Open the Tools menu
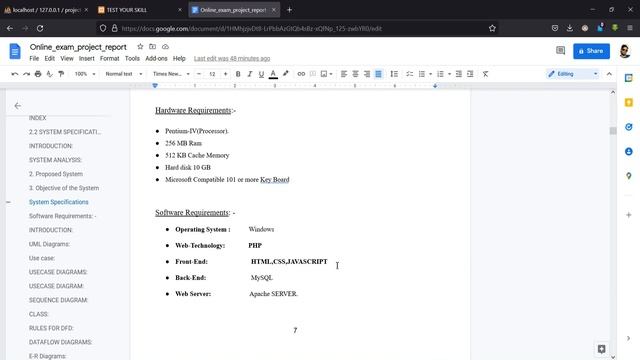640x360 pixels. tap(132, 58)
